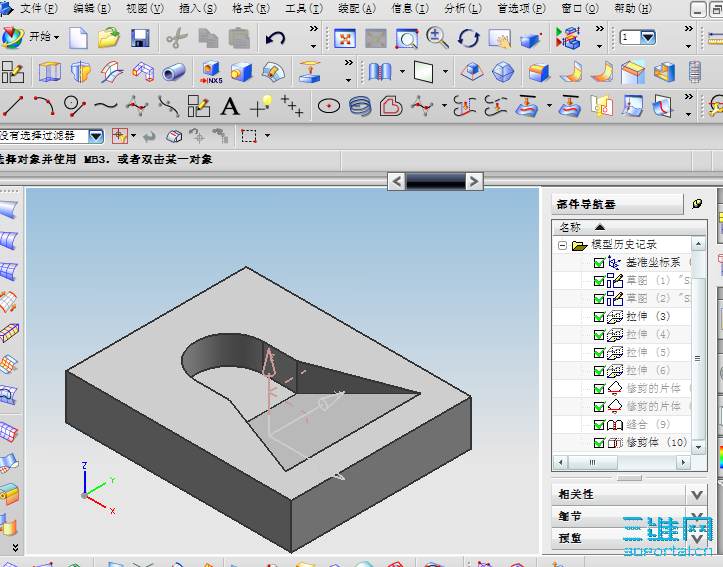723x567 pixels.
Task: Open the 视图(V) menu
Action: 145,8
